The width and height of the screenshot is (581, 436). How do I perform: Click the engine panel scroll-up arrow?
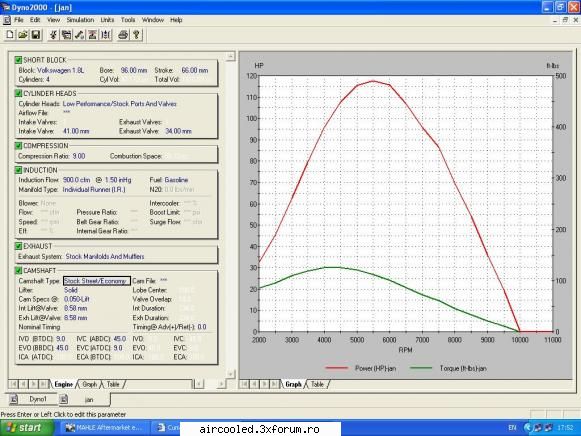pyautogui.click(x=230, y=56)
